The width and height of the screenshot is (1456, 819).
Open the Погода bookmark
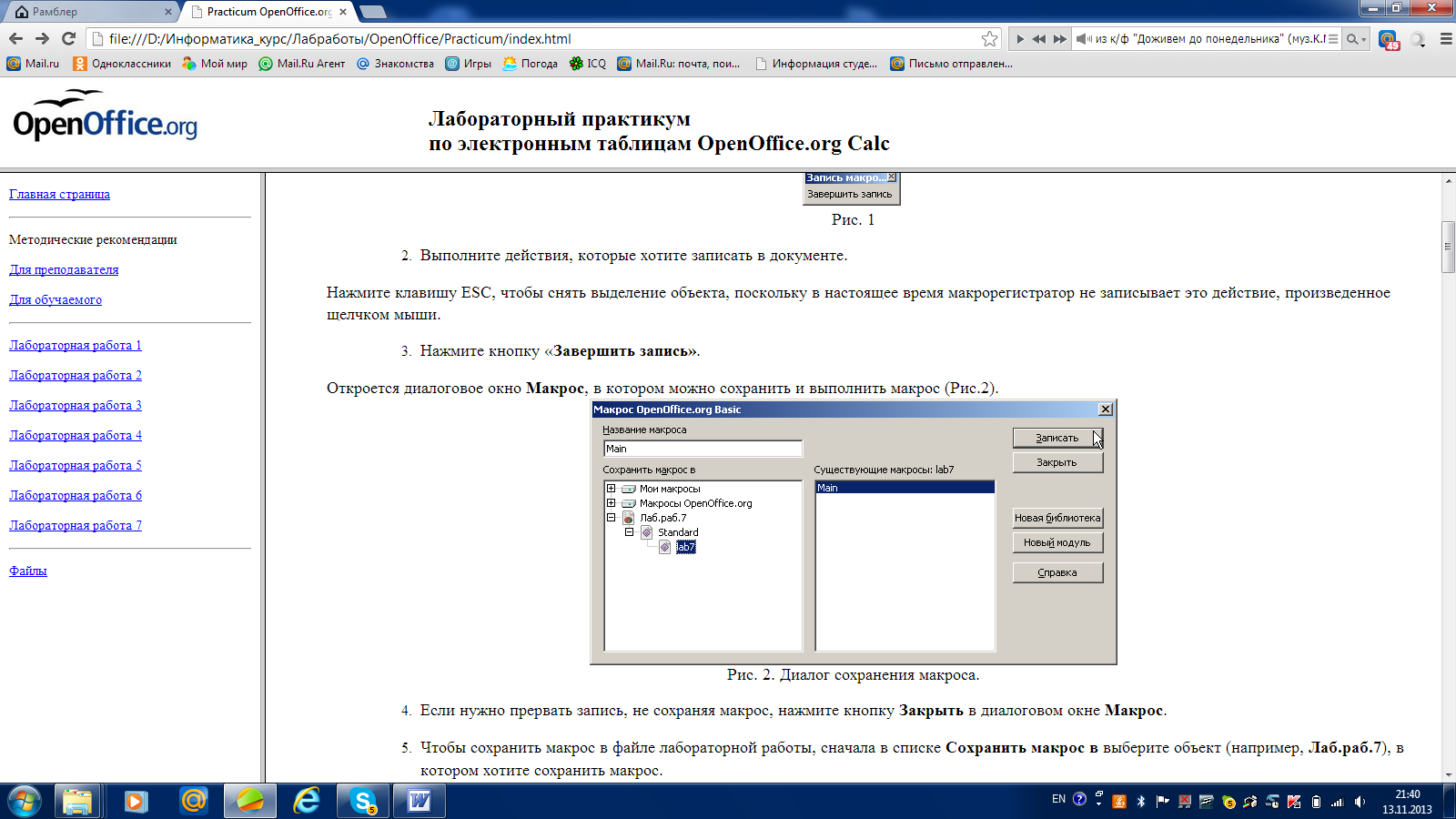click(x=530, y=64)
